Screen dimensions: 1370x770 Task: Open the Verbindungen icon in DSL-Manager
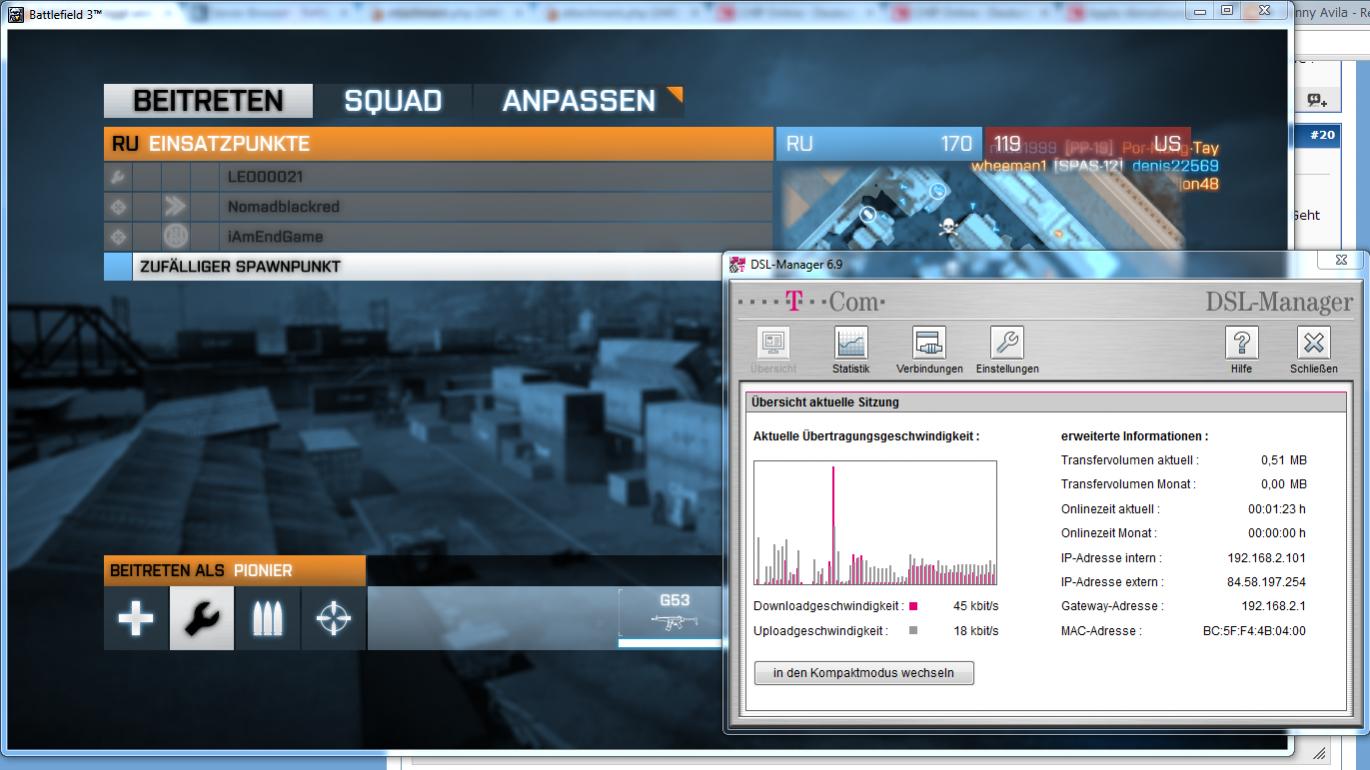tap(929, 343)
